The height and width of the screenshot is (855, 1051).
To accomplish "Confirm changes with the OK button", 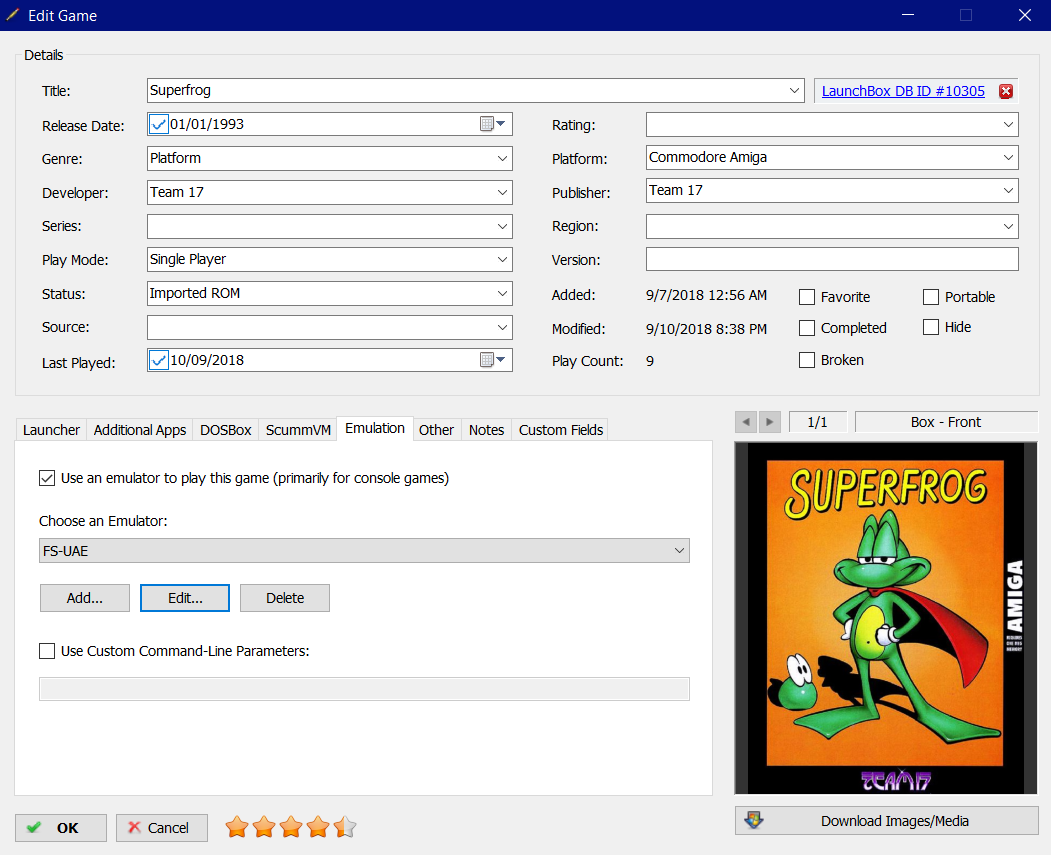I will pyautogui.click(x=61, y=828).
